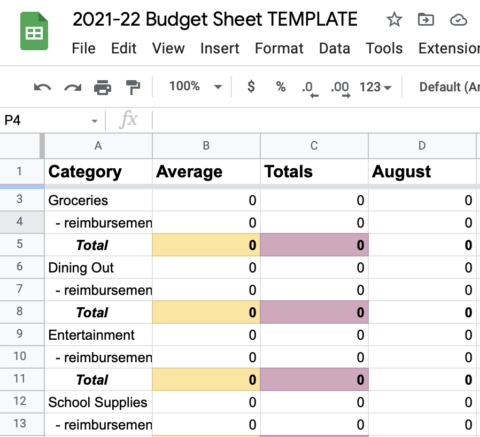Open the Format menu
This screenshot has width=480, height=437.
(279, 49)
